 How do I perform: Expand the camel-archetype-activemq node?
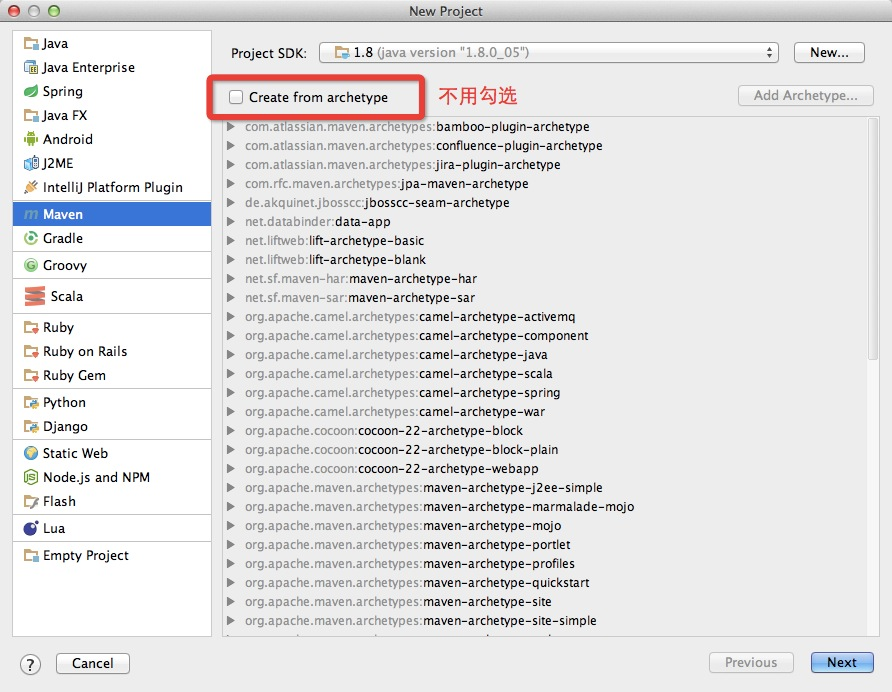click(x=231, y=316)
